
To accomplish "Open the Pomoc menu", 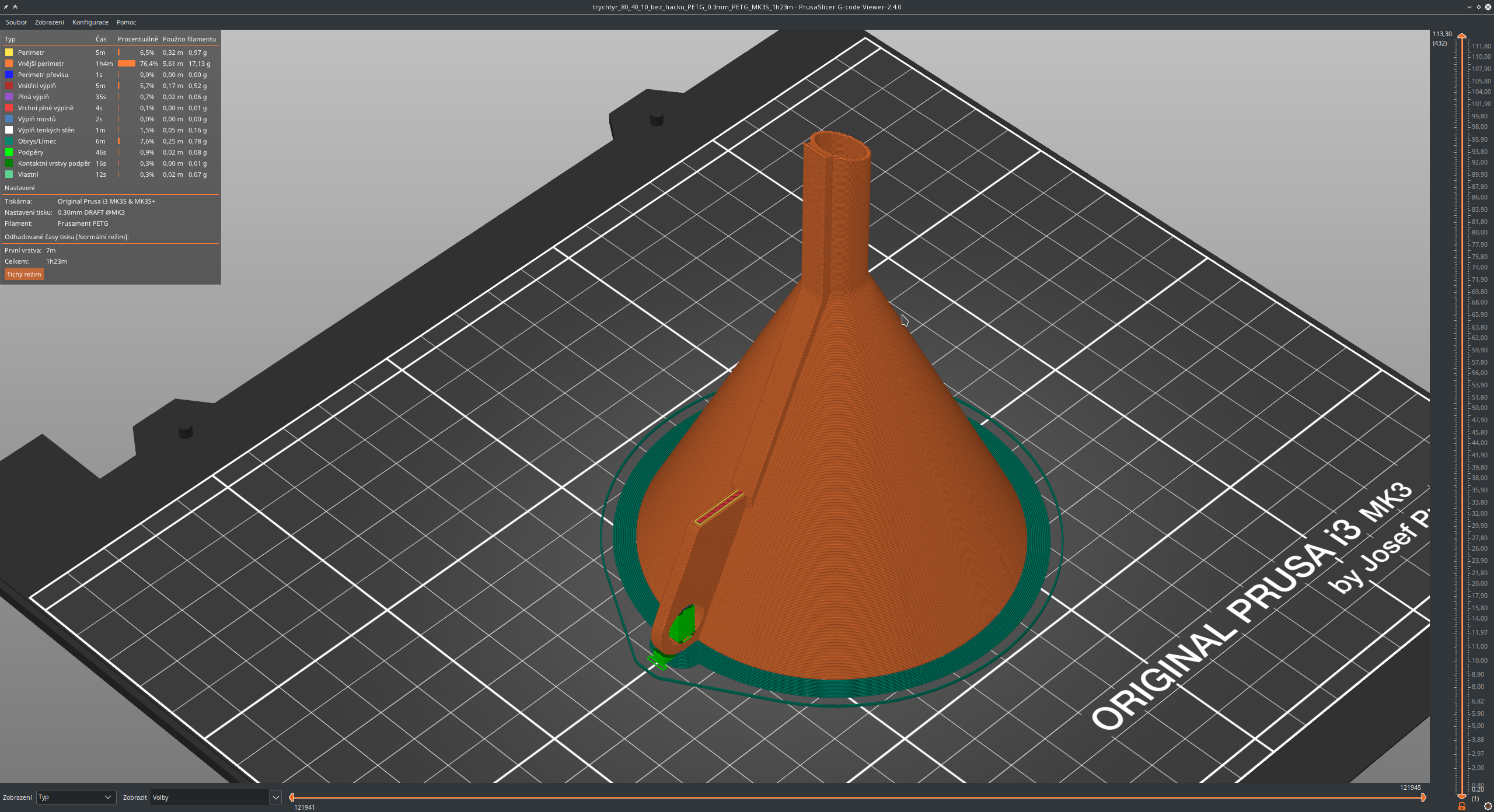I will 125,22.
